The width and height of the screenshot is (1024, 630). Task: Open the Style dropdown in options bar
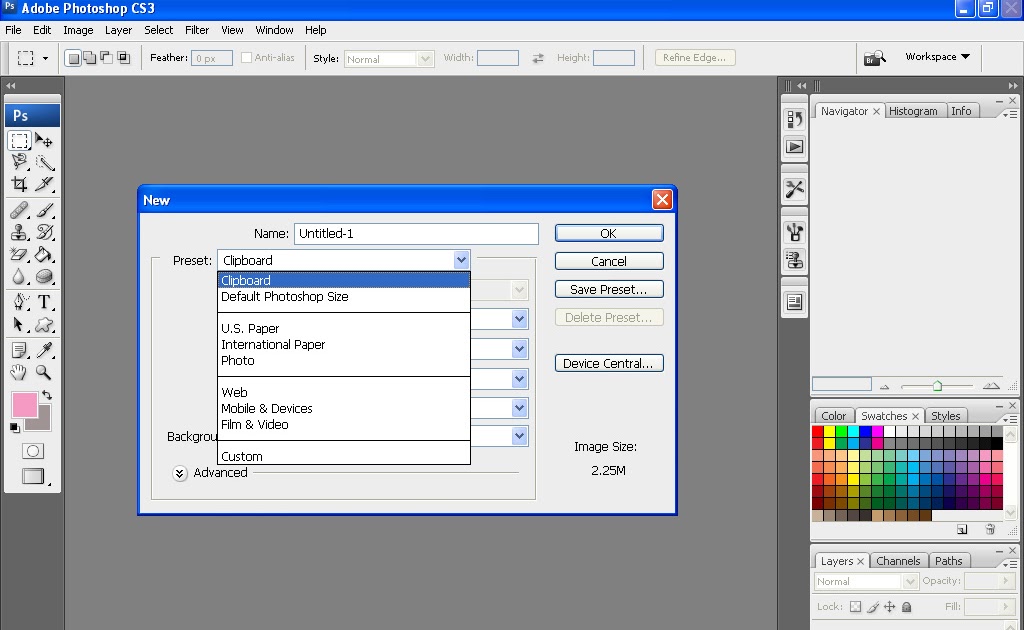[425, 59]
